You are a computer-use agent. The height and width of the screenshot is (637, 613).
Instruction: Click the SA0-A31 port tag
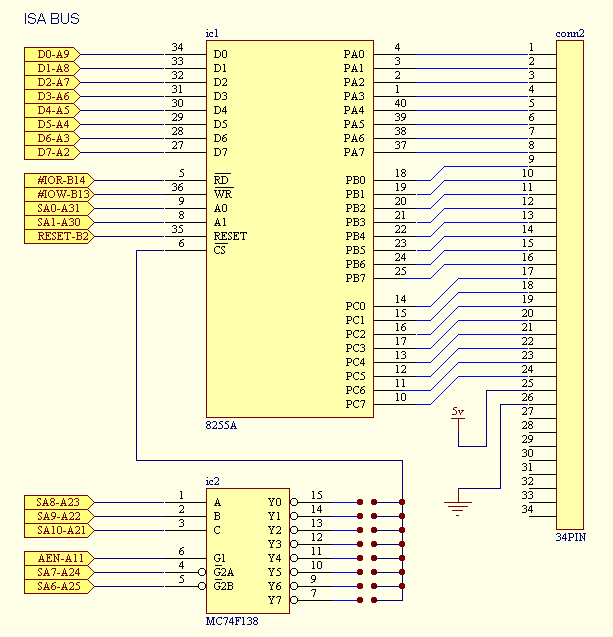[59, 208]
